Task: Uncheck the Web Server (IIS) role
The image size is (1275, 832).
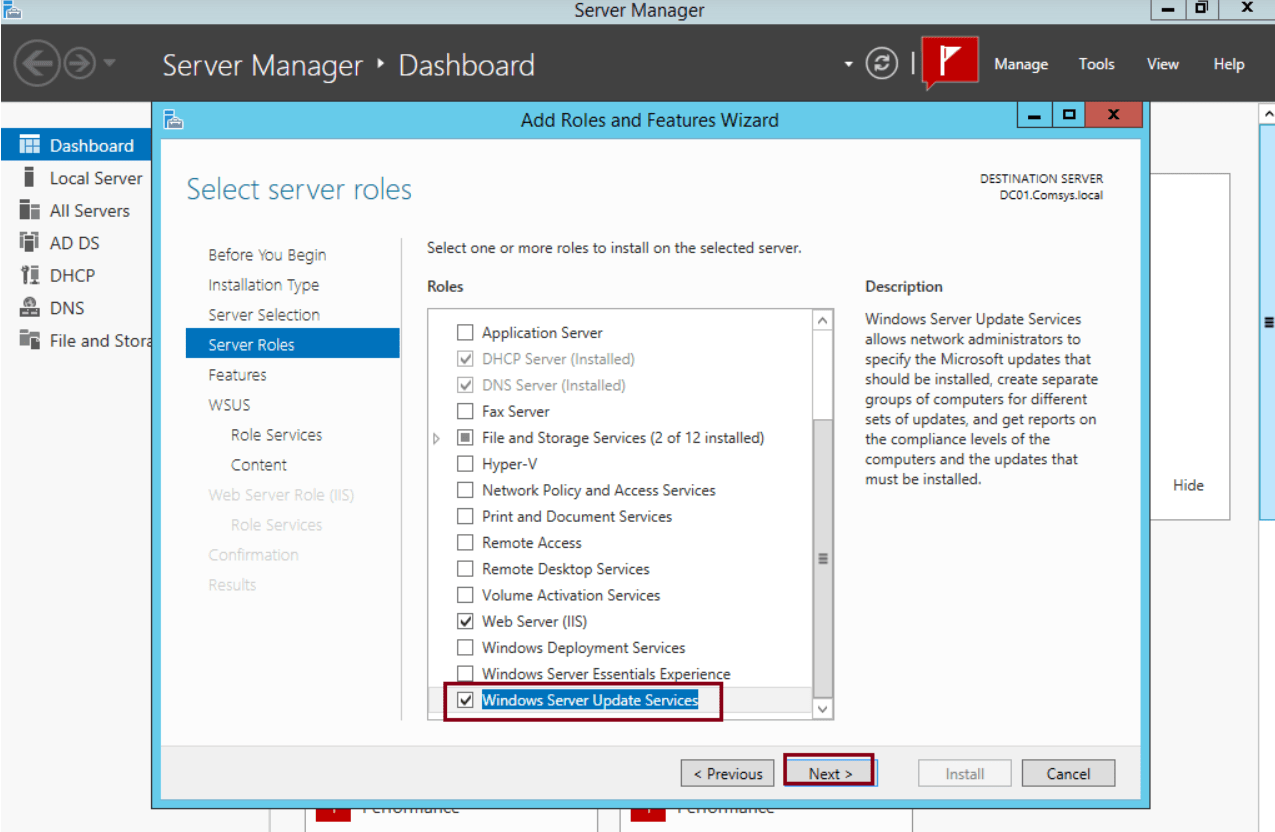Action: point(465,621)
